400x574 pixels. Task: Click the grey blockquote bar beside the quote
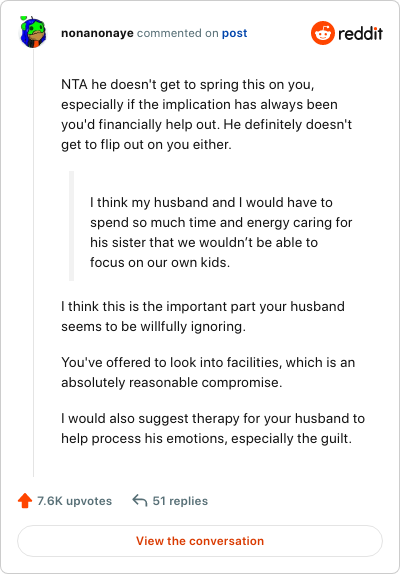[x=71, y=226]
